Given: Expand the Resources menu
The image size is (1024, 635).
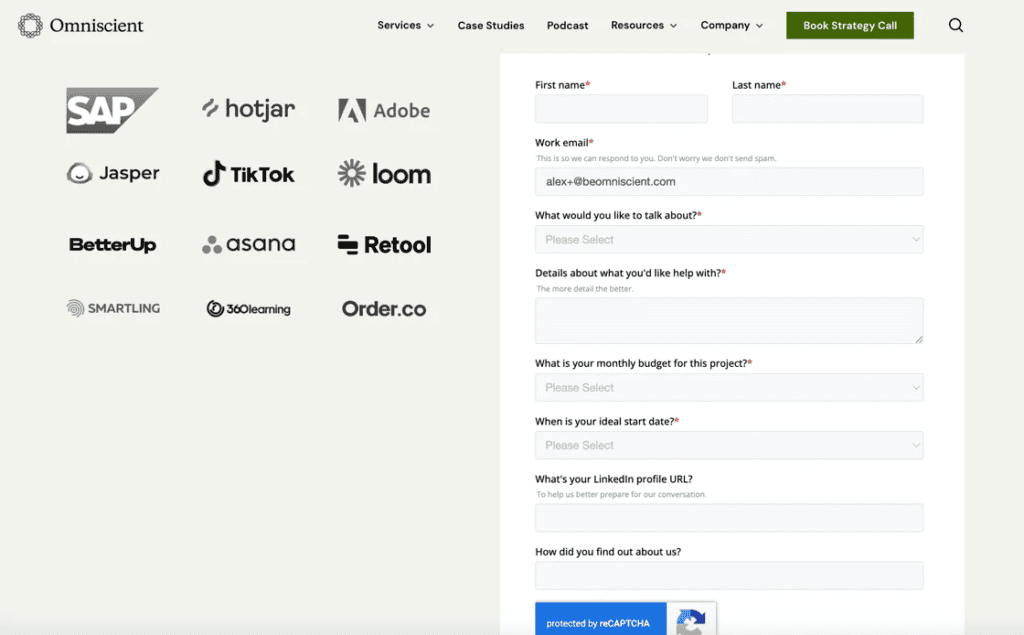Looking at the screenshot, I should 644,25.
